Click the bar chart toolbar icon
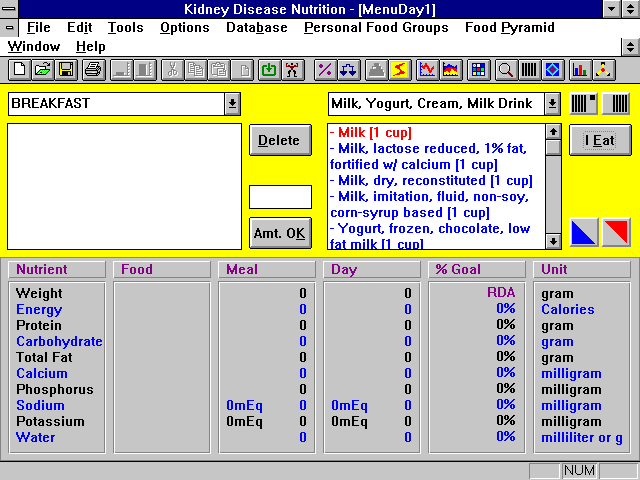 [579, 69]
